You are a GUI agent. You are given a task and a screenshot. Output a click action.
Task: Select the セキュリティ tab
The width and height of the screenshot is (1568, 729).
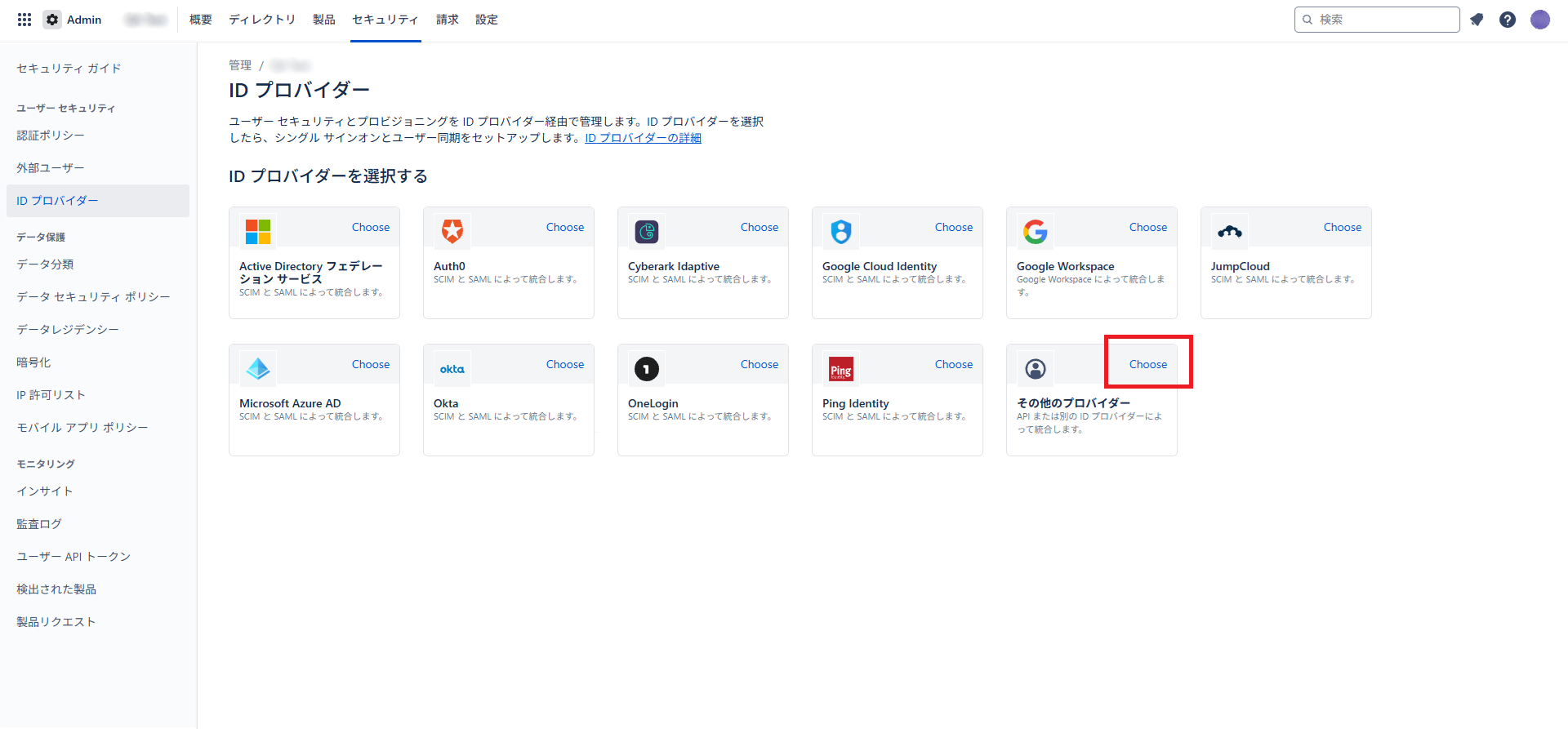pos(385,20)
